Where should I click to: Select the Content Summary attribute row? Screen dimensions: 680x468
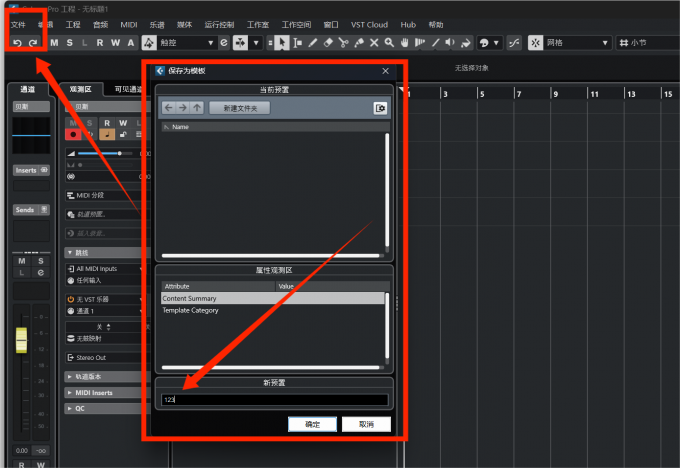(272, 298)
